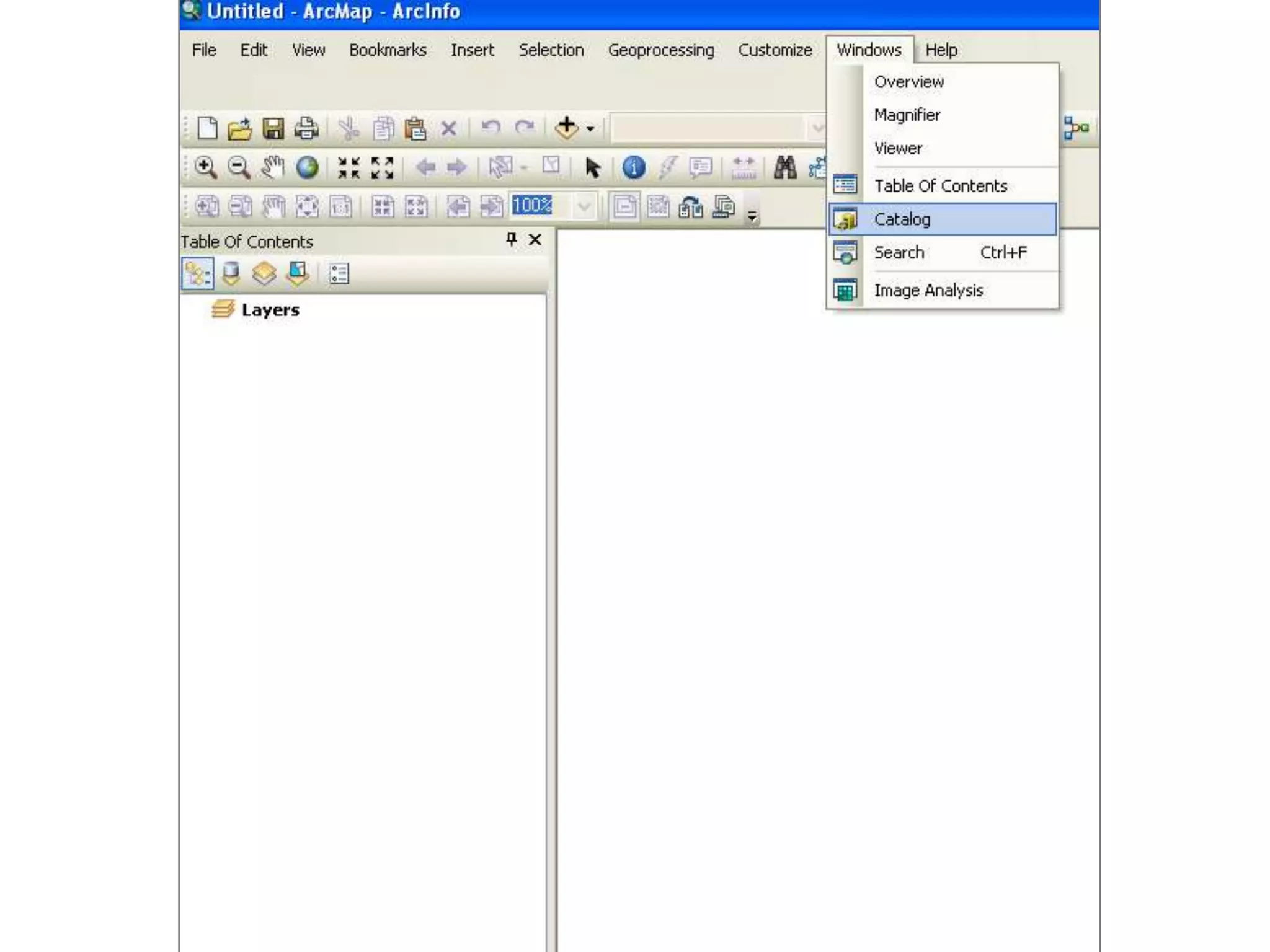Click the Add Data plus icon

566,128
